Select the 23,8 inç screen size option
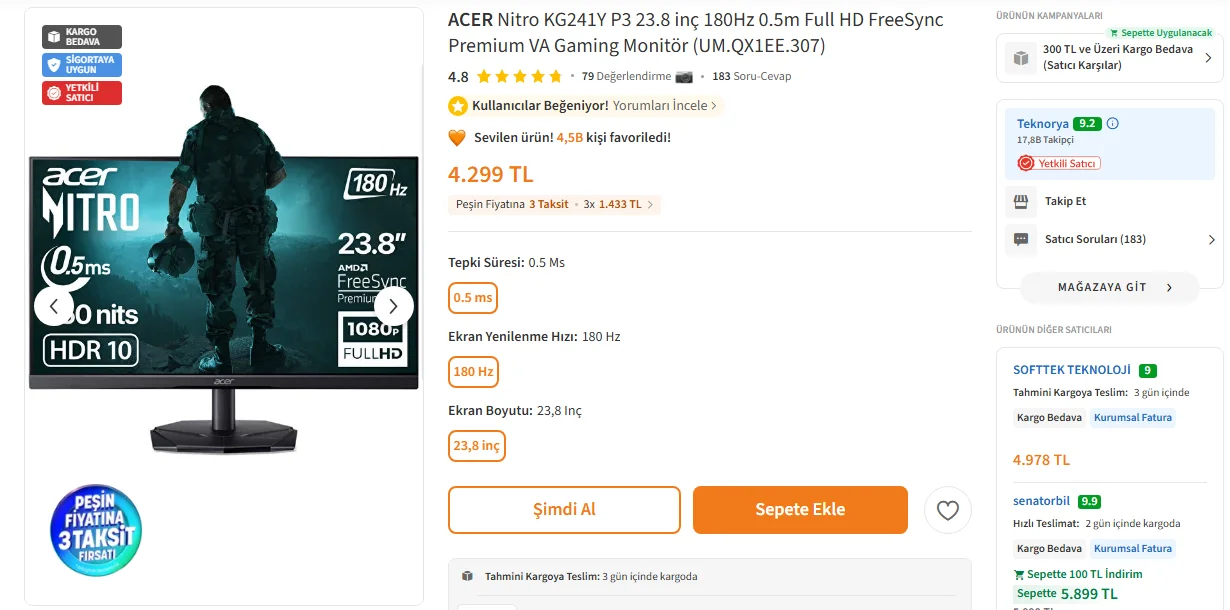 [x=477, y=446]
